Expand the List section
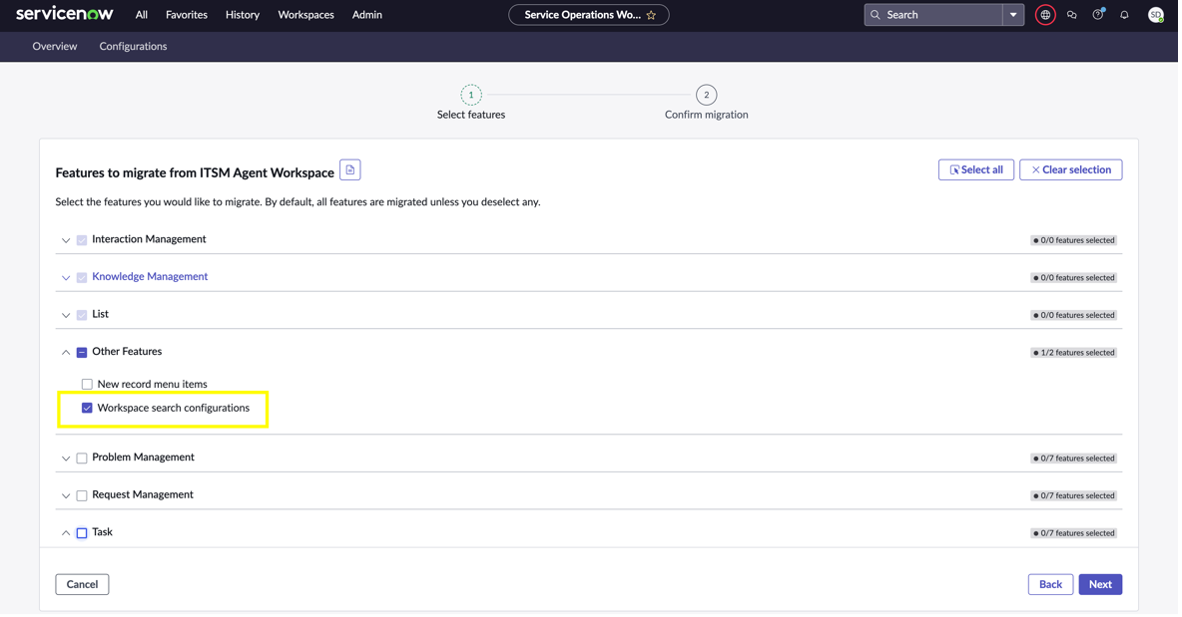 click(x=66, y=315)
